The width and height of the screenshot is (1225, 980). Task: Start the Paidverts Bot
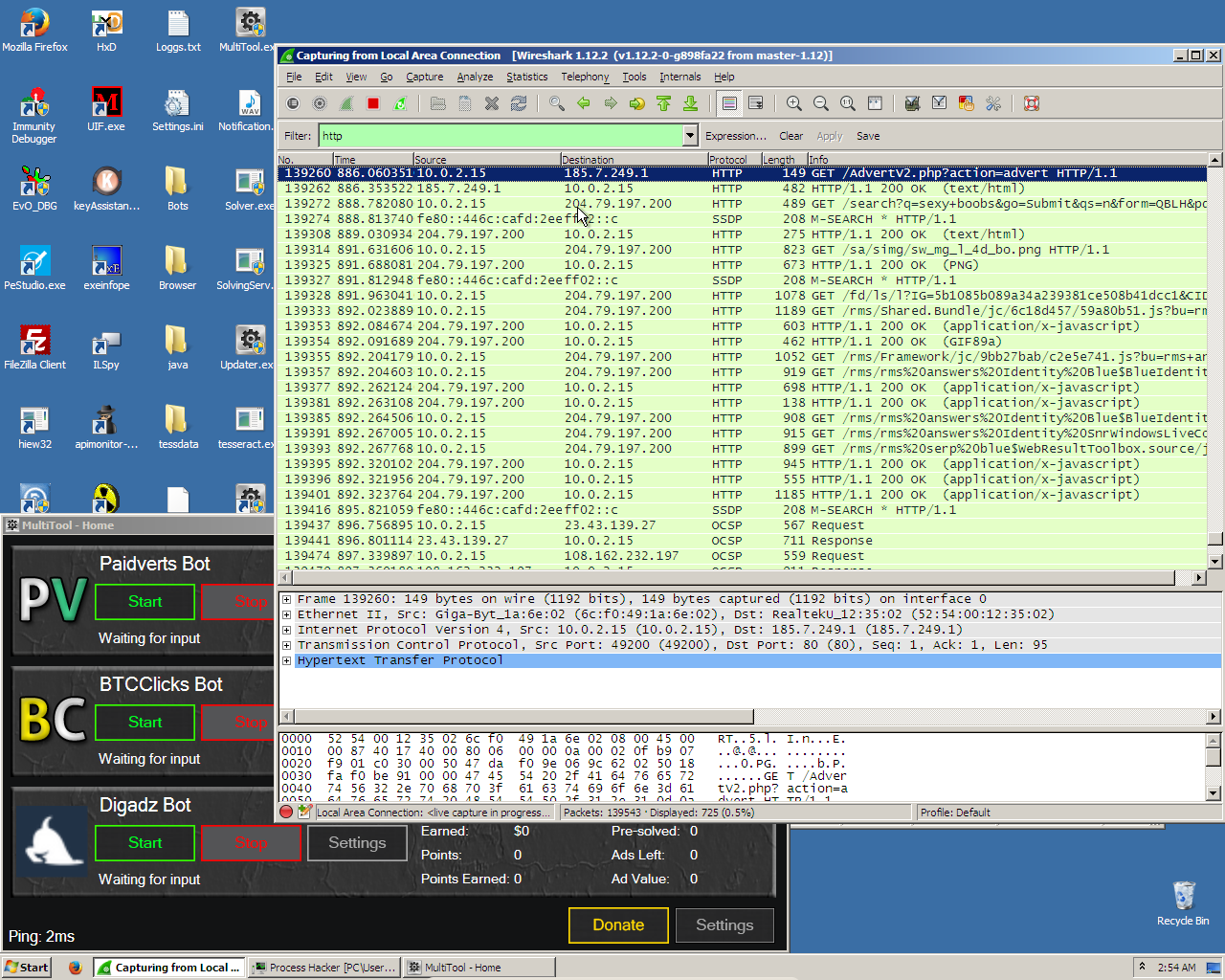[145, 601]
